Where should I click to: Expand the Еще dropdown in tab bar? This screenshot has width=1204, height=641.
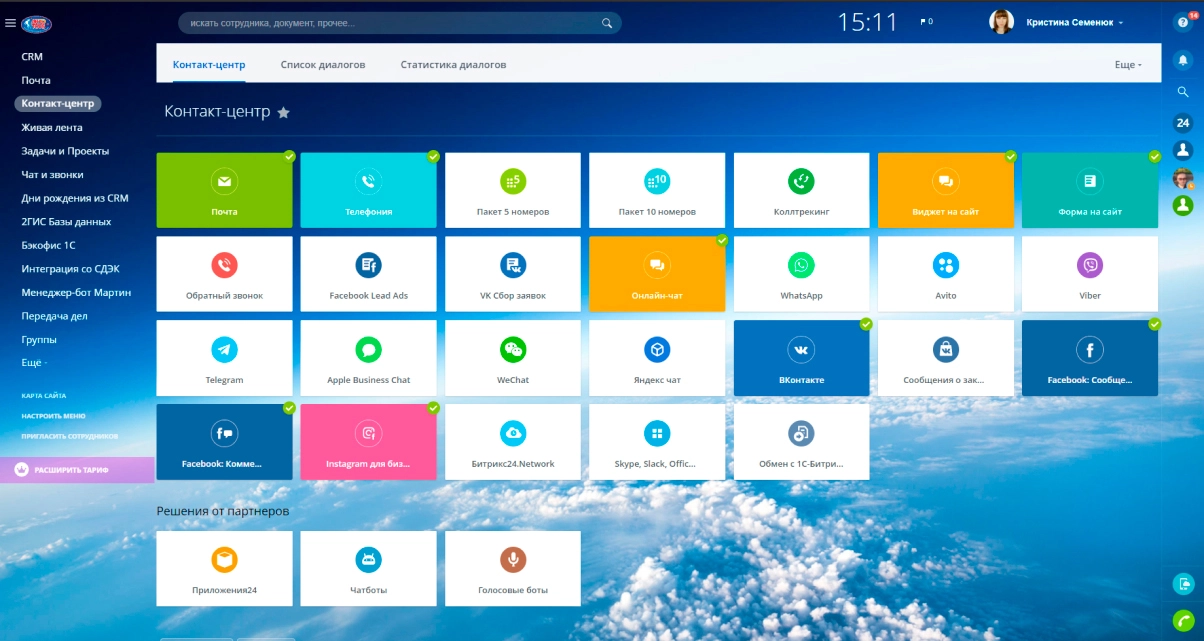pos(1128,65)
